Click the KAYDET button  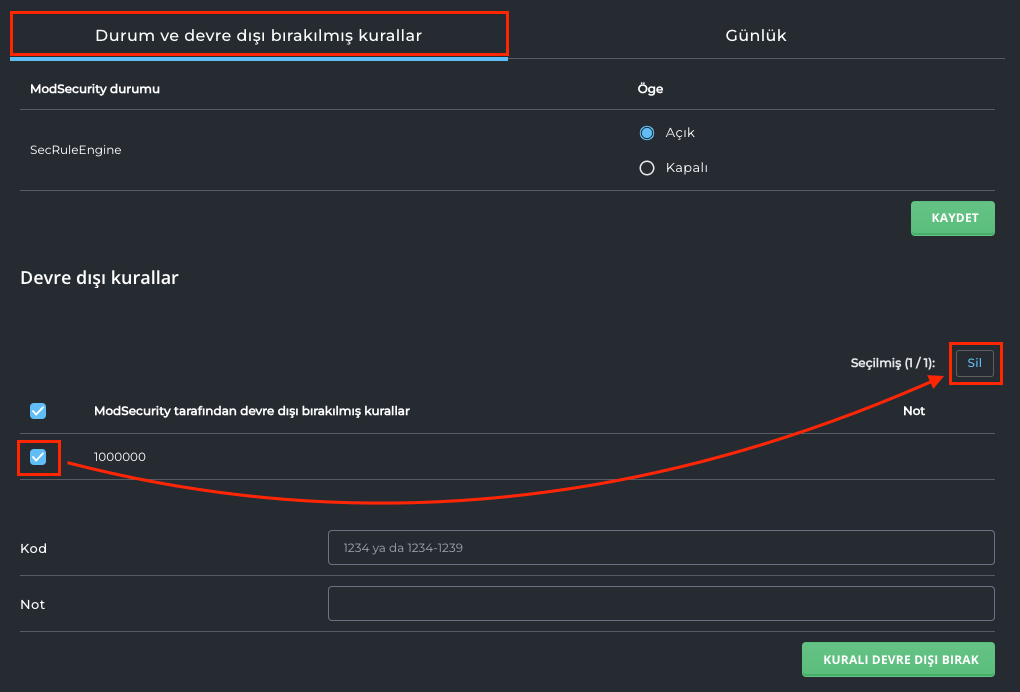click(952, 218)
